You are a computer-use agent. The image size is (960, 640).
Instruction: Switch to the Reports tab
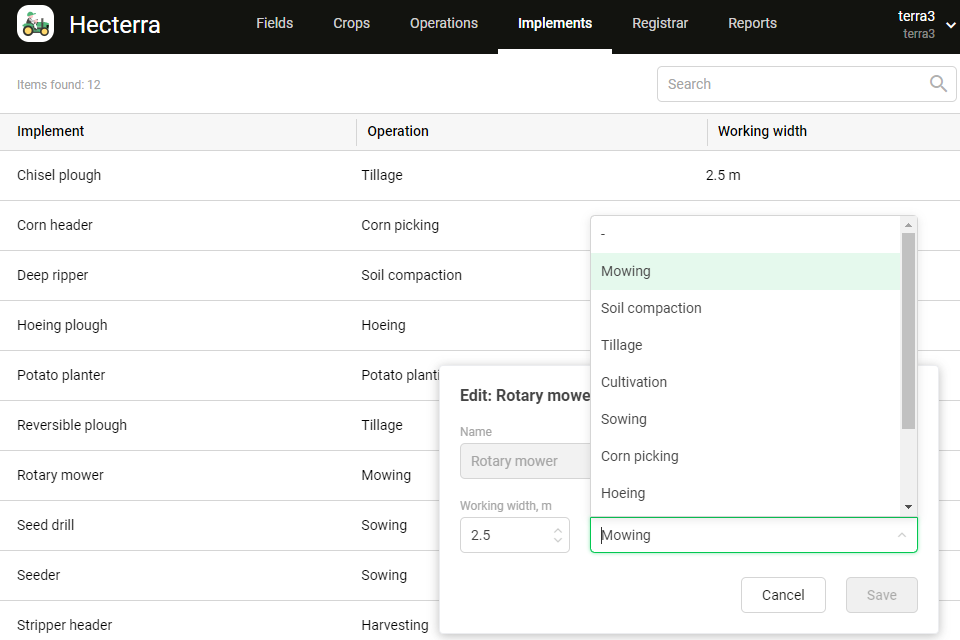[752, 24]
